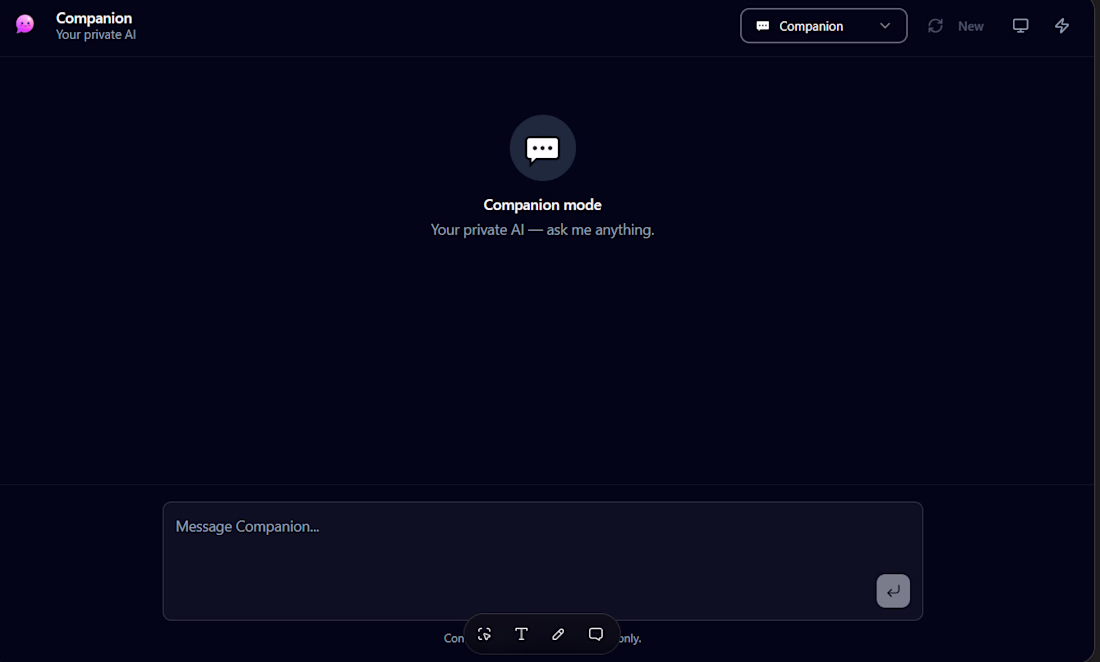Start a New conversation
This screenshot has width=1100, height=662.
point(970,26)
